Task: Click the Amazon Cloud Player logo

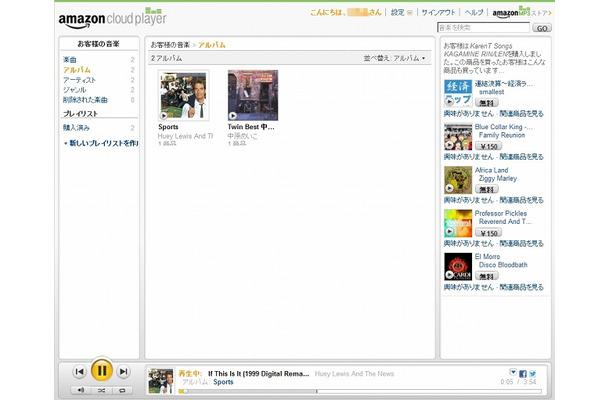Action: [112, 19]
